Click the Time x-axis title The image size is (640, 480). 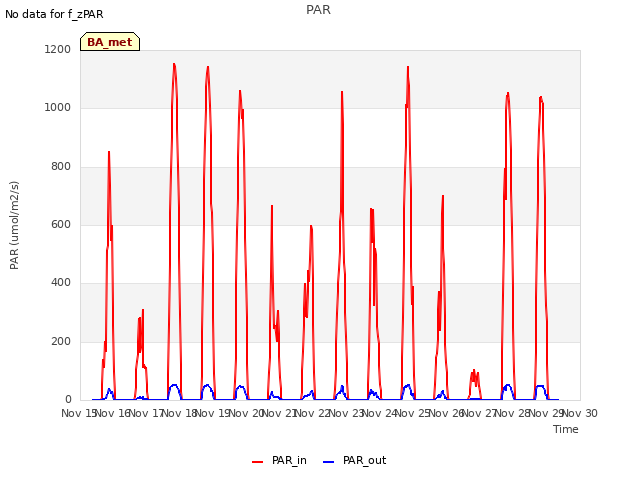[x=566, y=429]
